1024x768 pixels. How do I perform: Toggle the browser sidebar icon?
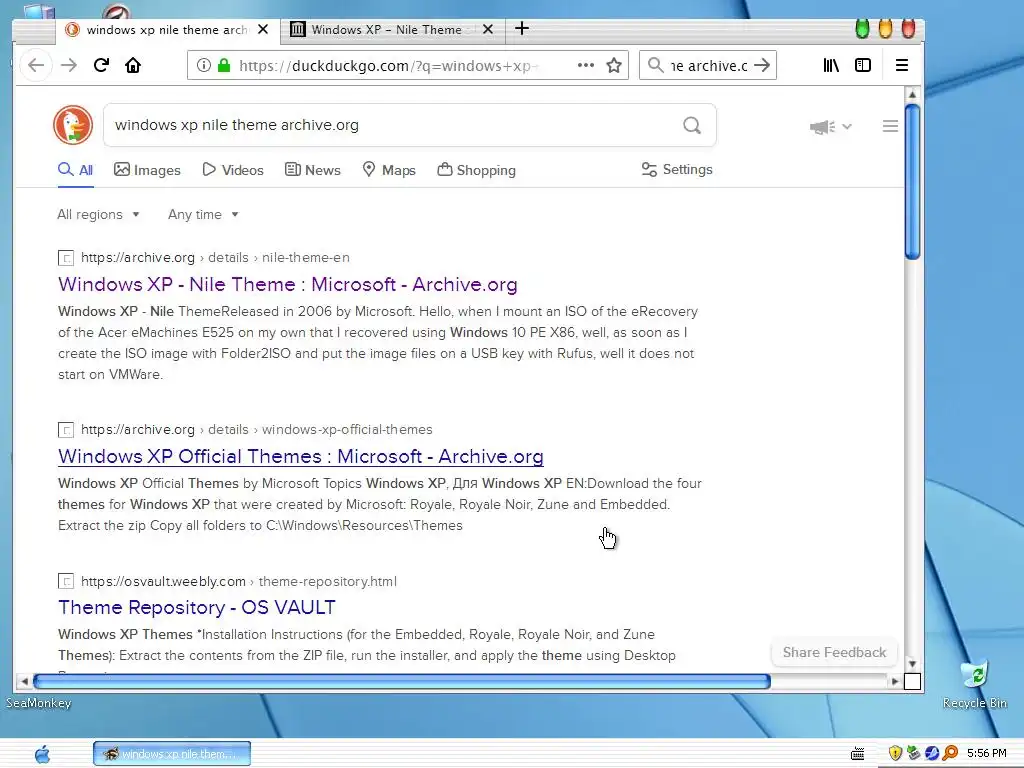[863, 65]
